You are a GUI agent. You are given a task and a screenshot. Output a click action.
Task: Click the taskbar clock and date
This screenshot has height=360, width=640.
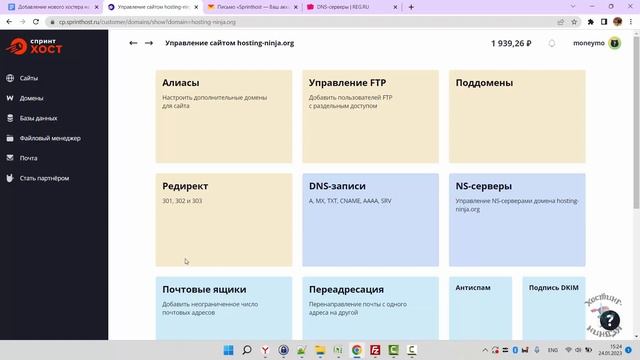point(611,350)
